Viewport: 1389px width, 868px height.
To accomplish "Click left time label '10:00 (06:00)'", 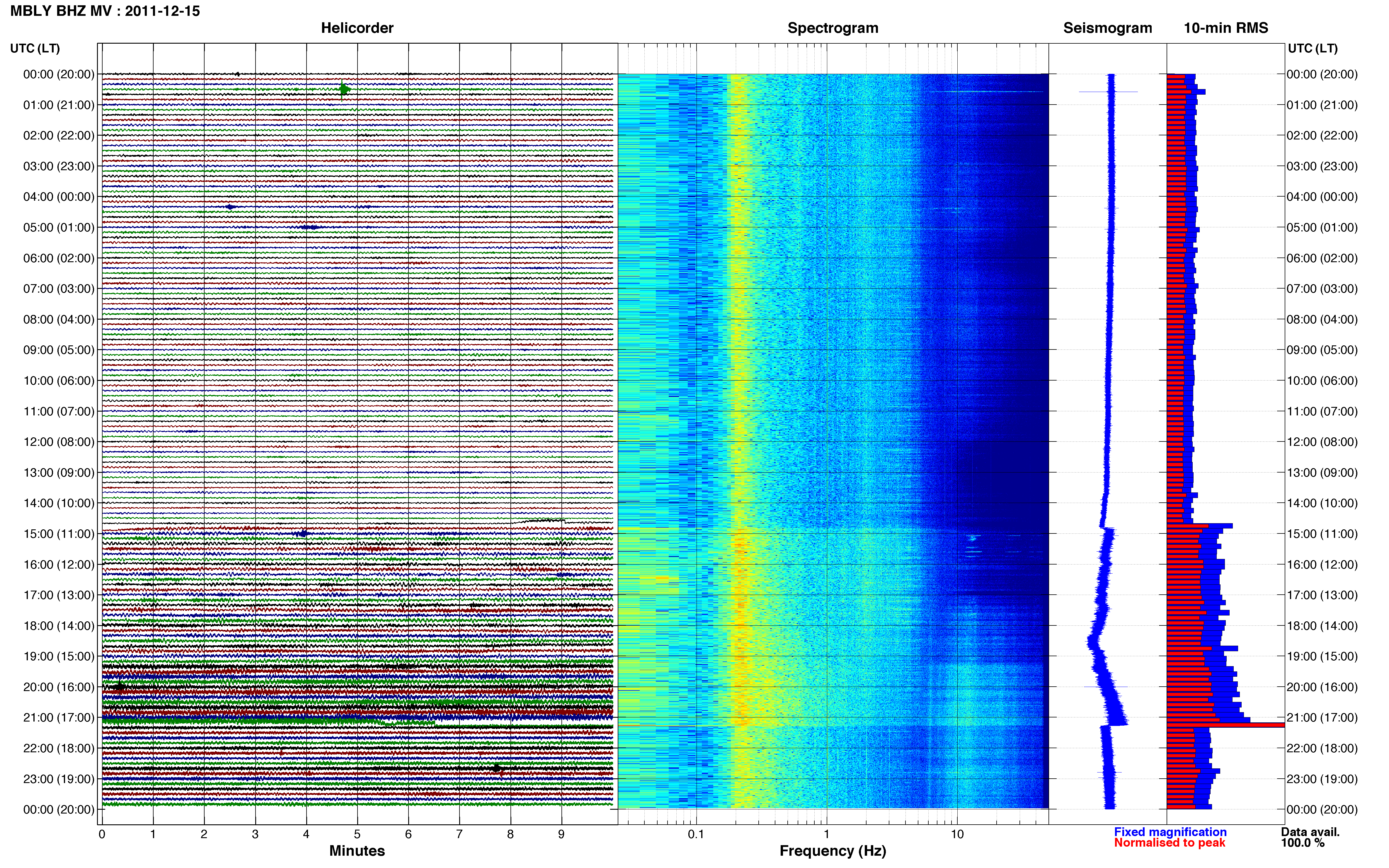I will coord(59,381).
